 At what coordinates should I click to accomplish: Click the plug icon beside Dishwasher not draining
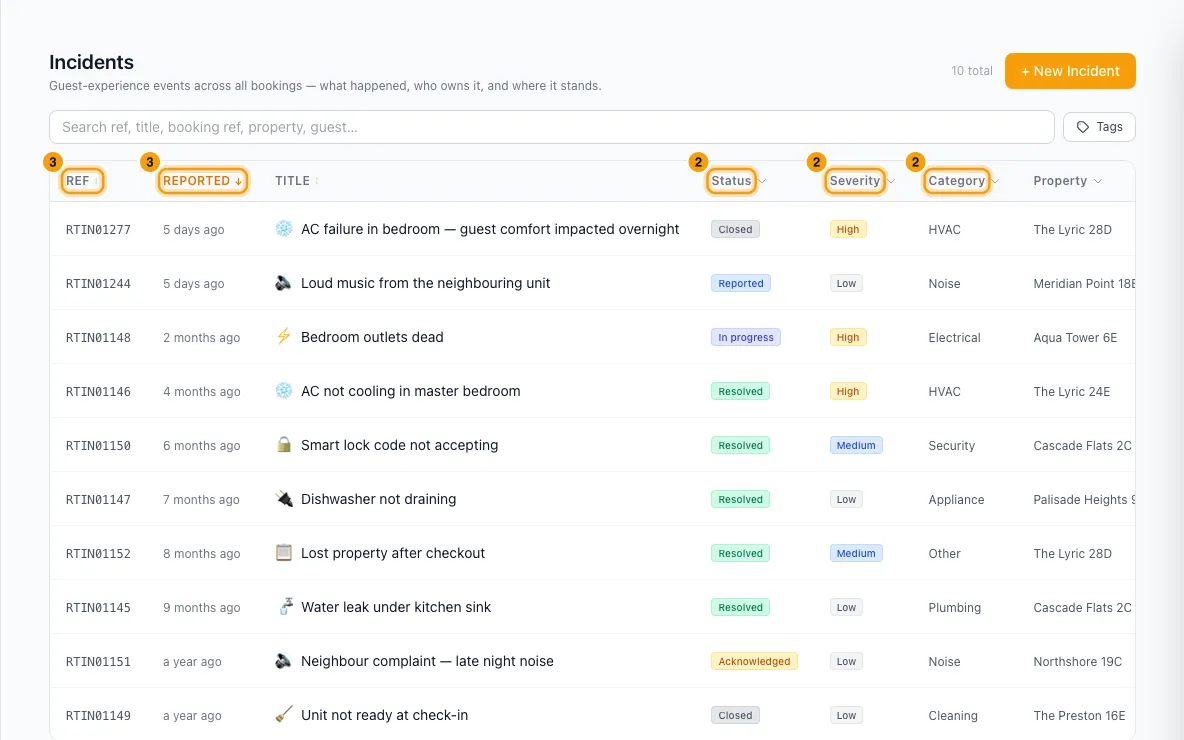pos(283,499)
